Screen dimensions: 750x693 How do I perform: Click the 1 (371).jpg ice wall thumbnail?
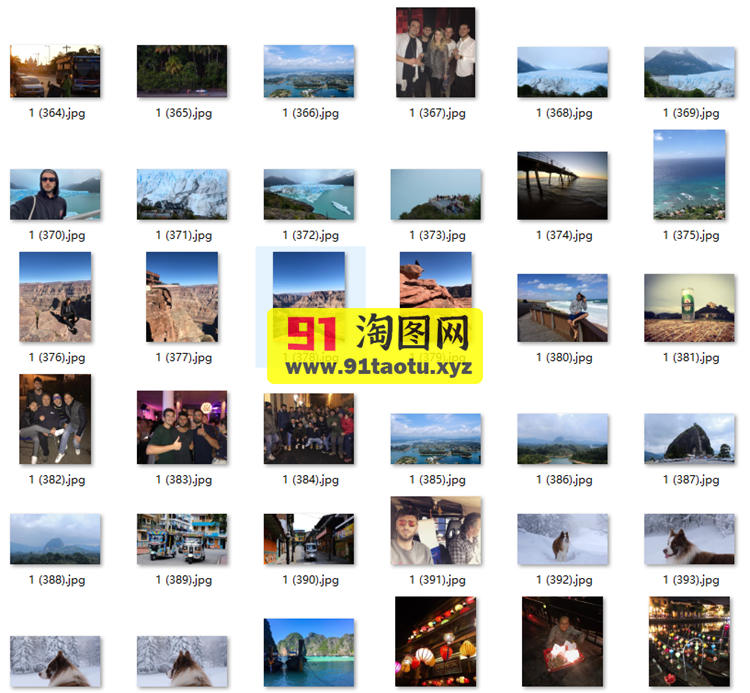[x=182, y=194]
